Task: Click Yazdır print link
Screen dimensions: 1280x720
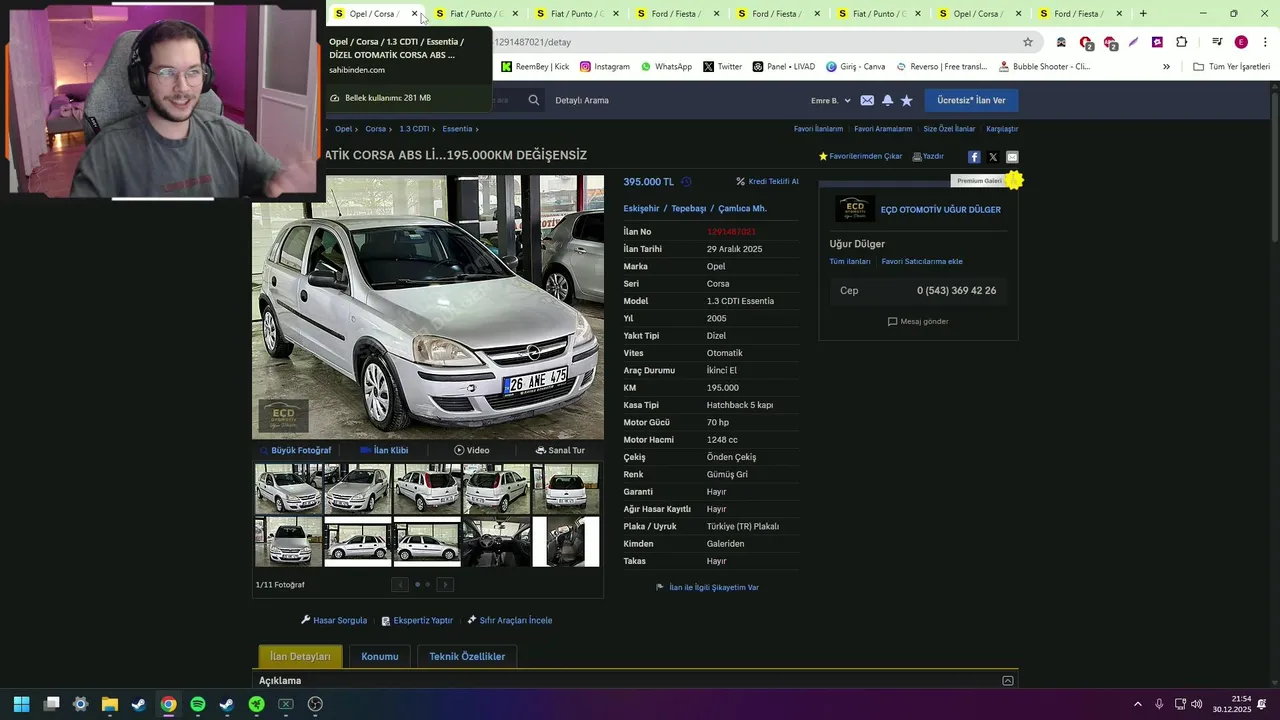Action: coord(928,157)
